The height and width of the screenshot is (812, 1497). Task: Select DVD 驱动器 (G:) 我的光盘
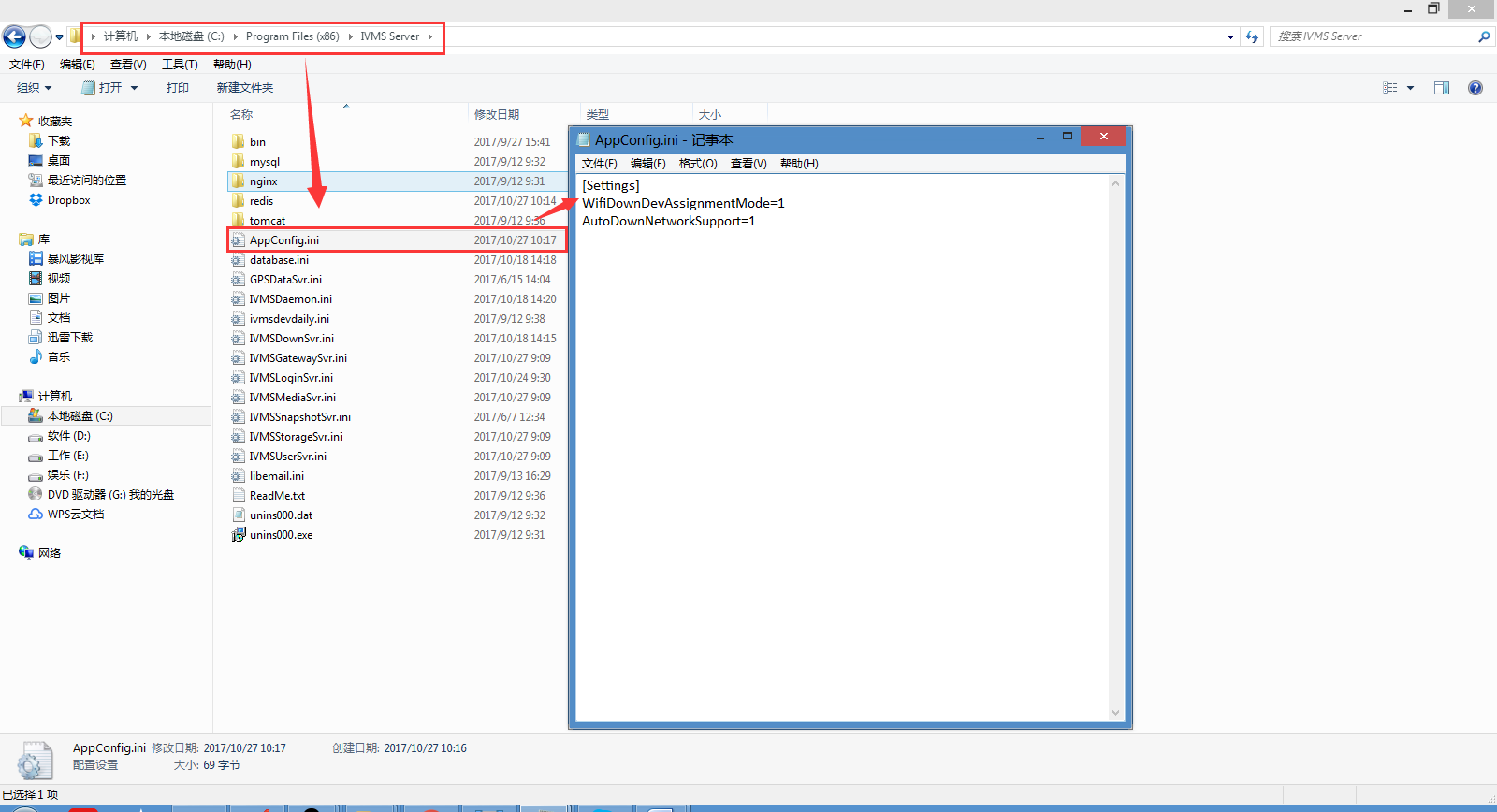coord(110,495)
